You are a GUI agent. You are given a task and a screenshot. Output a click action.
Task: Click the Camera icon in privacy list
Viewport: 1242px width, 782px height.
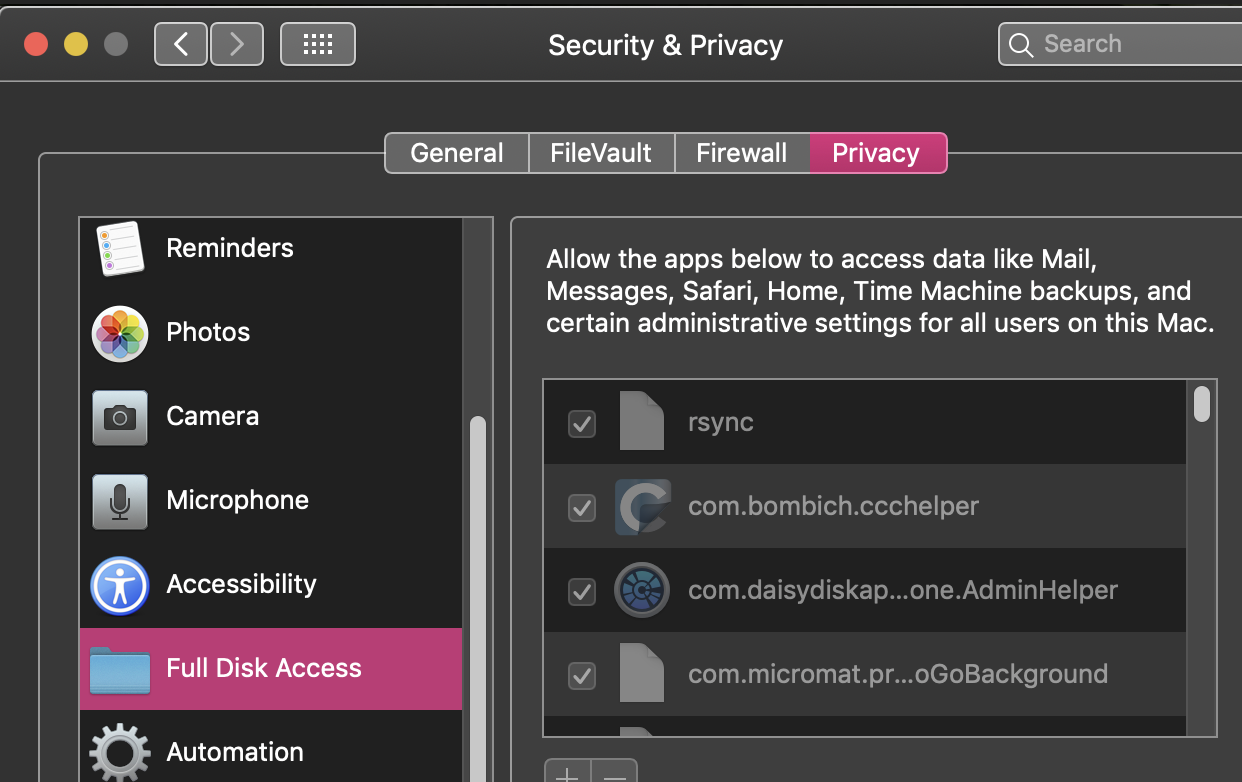[x=120, y=417]
